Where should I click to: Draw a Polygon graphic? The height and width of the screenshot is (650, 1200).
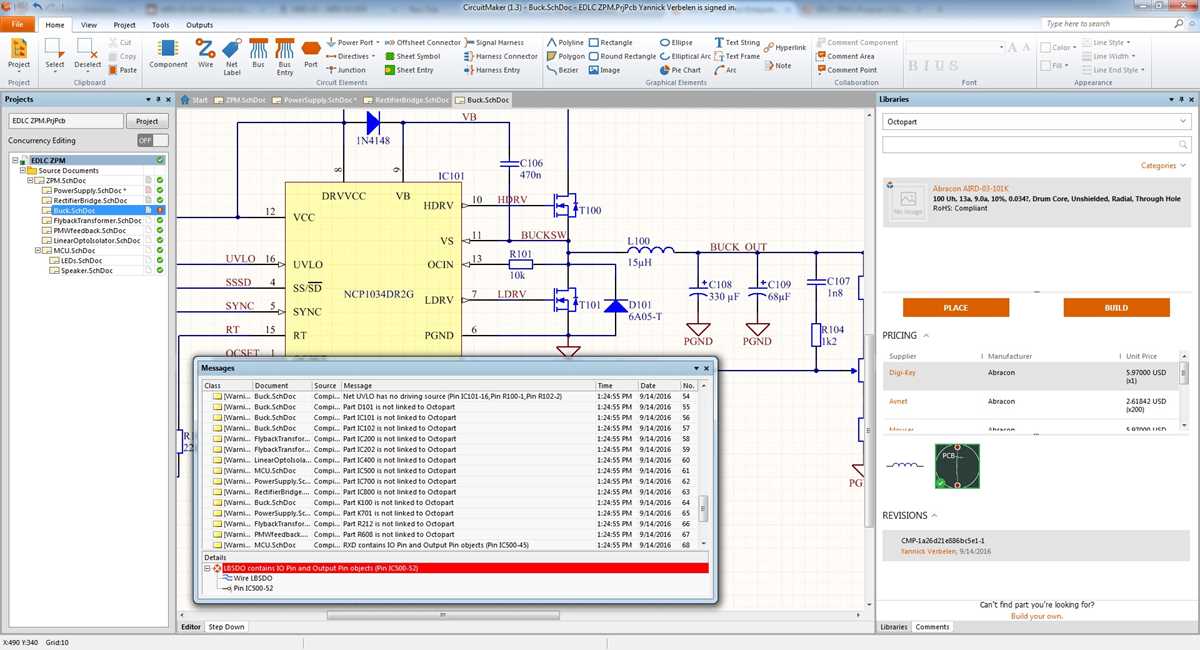(x=565, y=56)
